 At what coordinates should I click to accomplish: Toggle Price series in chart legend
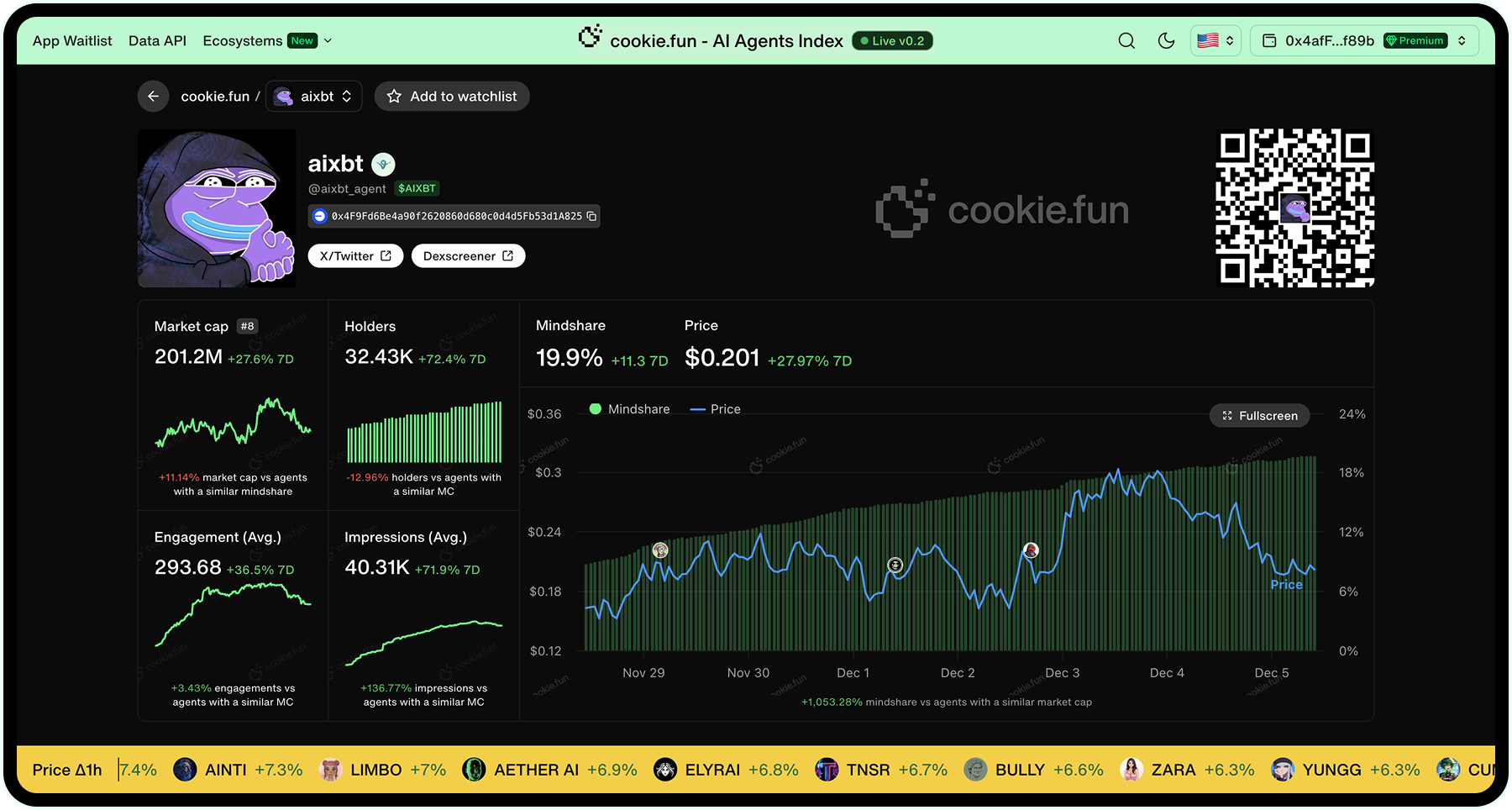(x=715, y=409)
